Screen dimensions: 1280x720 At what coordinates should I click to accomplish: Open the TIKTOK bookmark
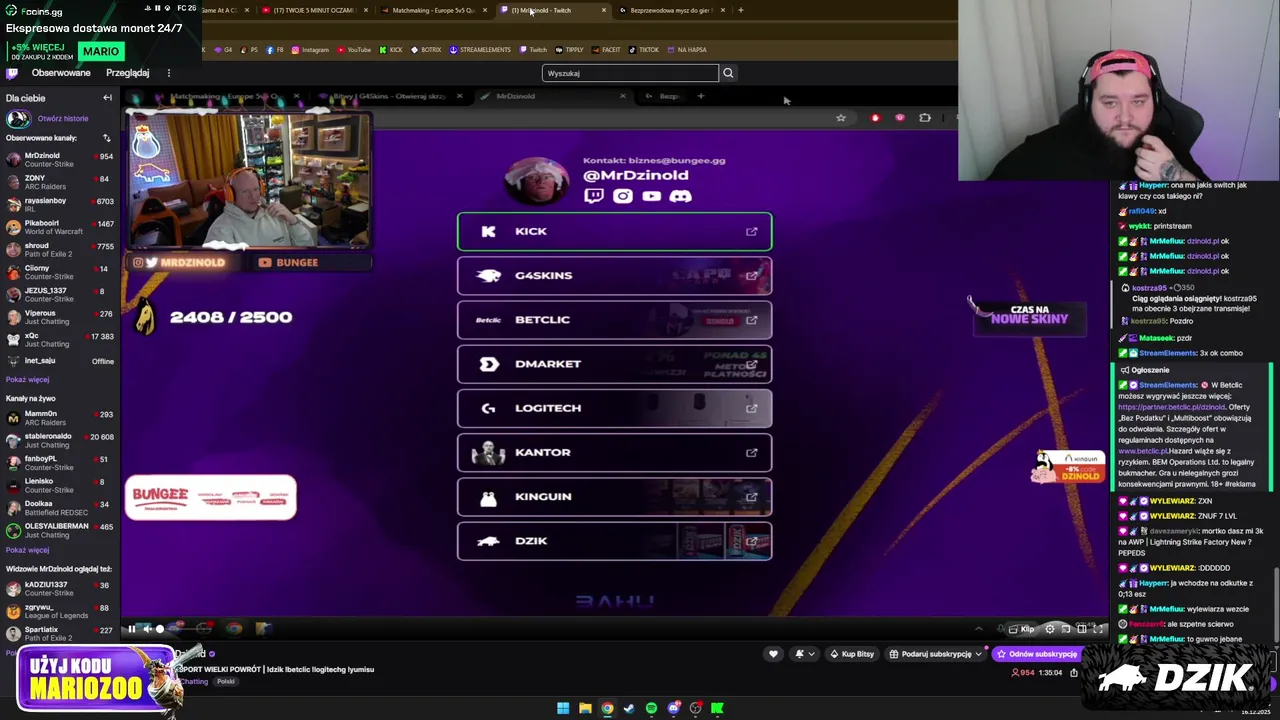coord(644,50)
